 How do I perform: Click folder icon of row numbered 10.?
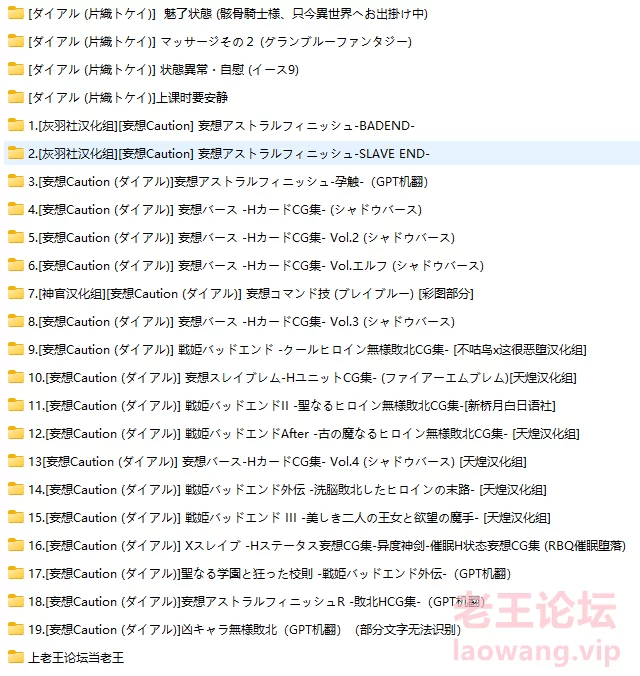click(16, 378)
